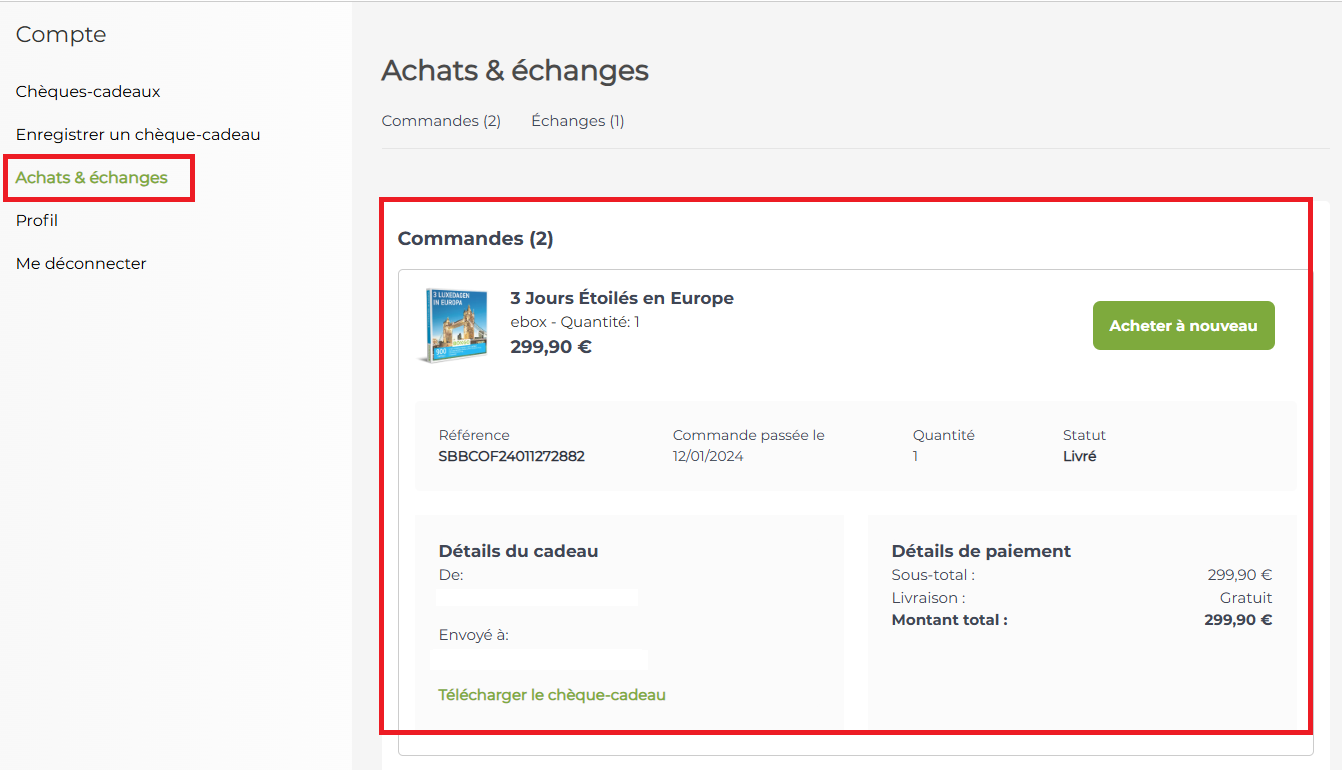Viewport: 1342px width, 770px height.
Task: Click the blank De sender field
Action: coord(537,597)
